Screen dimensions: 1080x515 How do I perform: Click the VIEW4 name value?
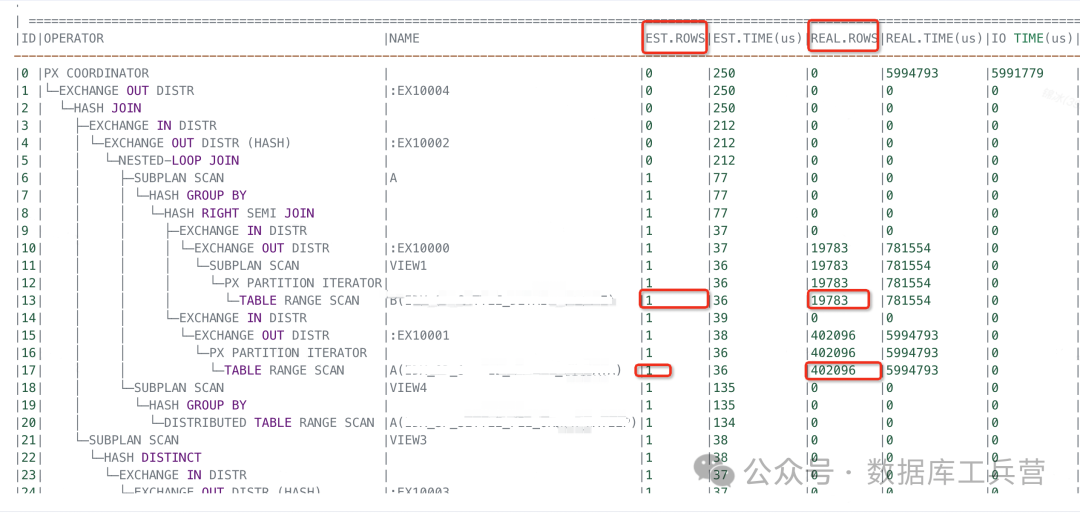408,388
